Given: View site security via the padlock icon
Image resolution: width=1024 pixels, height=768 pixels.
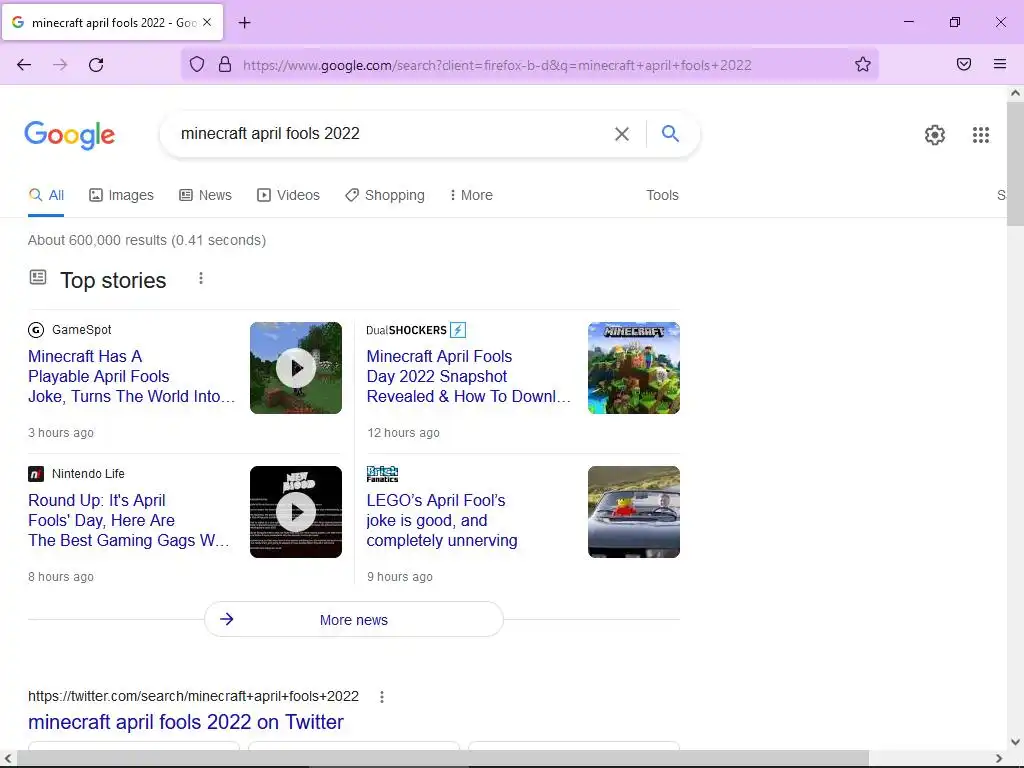Looking at the screenshot, I should 225,64.
